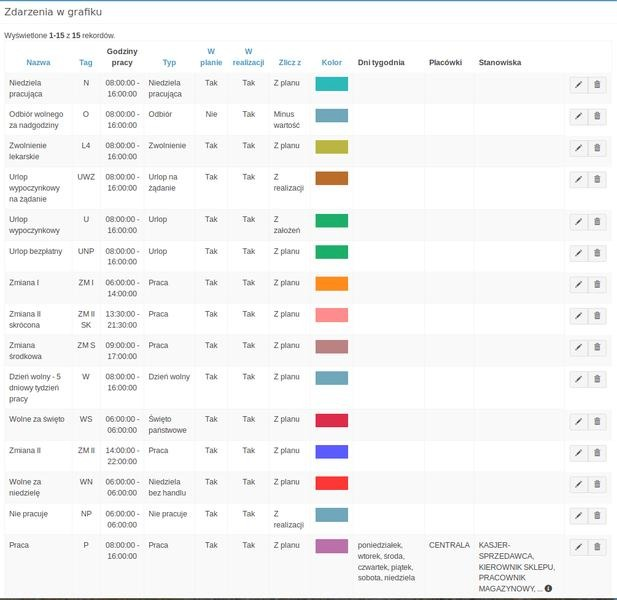Click the 'ZM II SK' tag cell

(86, 319)
